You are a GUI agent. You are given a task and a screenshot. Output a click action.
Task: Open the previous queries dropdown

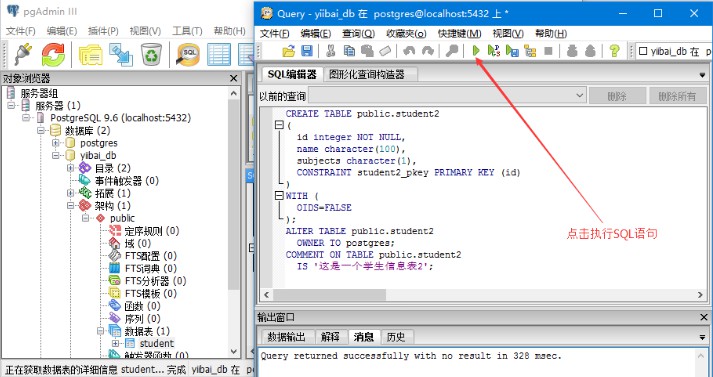point(580,96)
